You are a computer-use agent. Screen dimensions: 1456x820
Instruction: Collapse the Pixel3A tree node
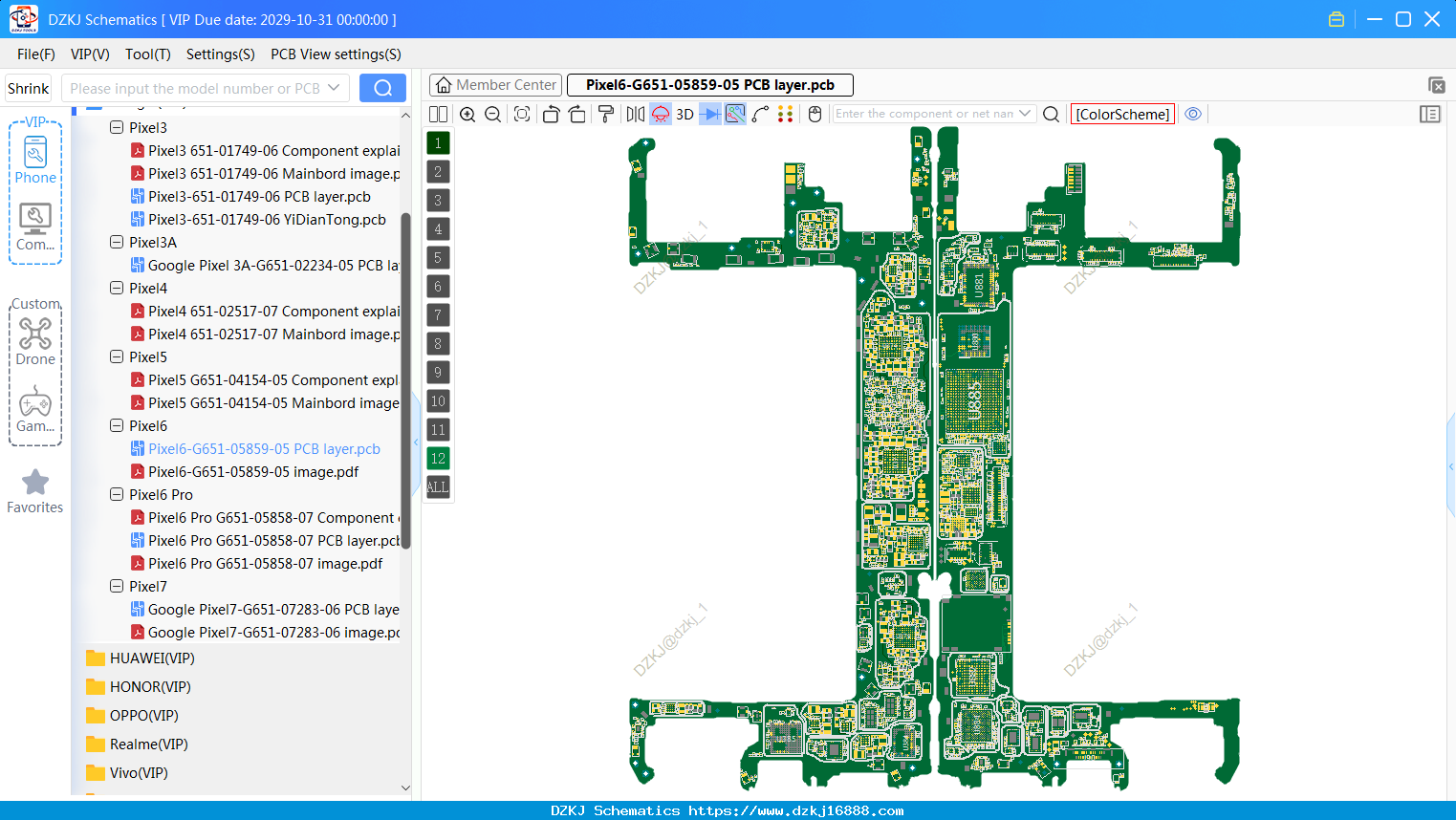(117, 242)
